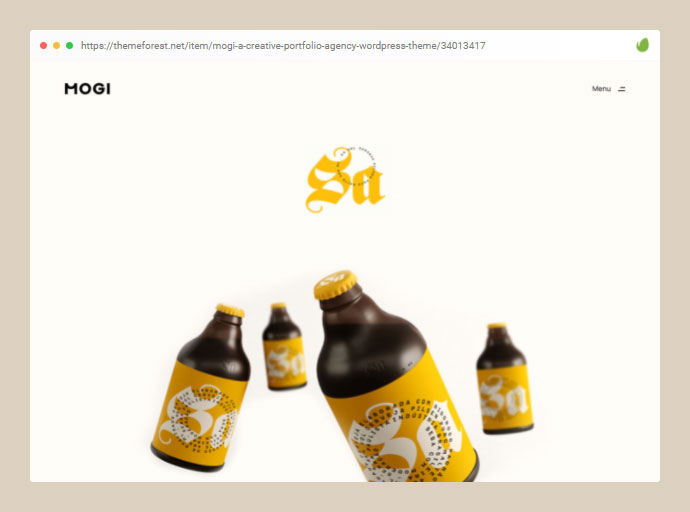The height and width of the screenshot is (512, 690).
Task: Click the yellow label on the left bottle
Action: click(199, 413)
